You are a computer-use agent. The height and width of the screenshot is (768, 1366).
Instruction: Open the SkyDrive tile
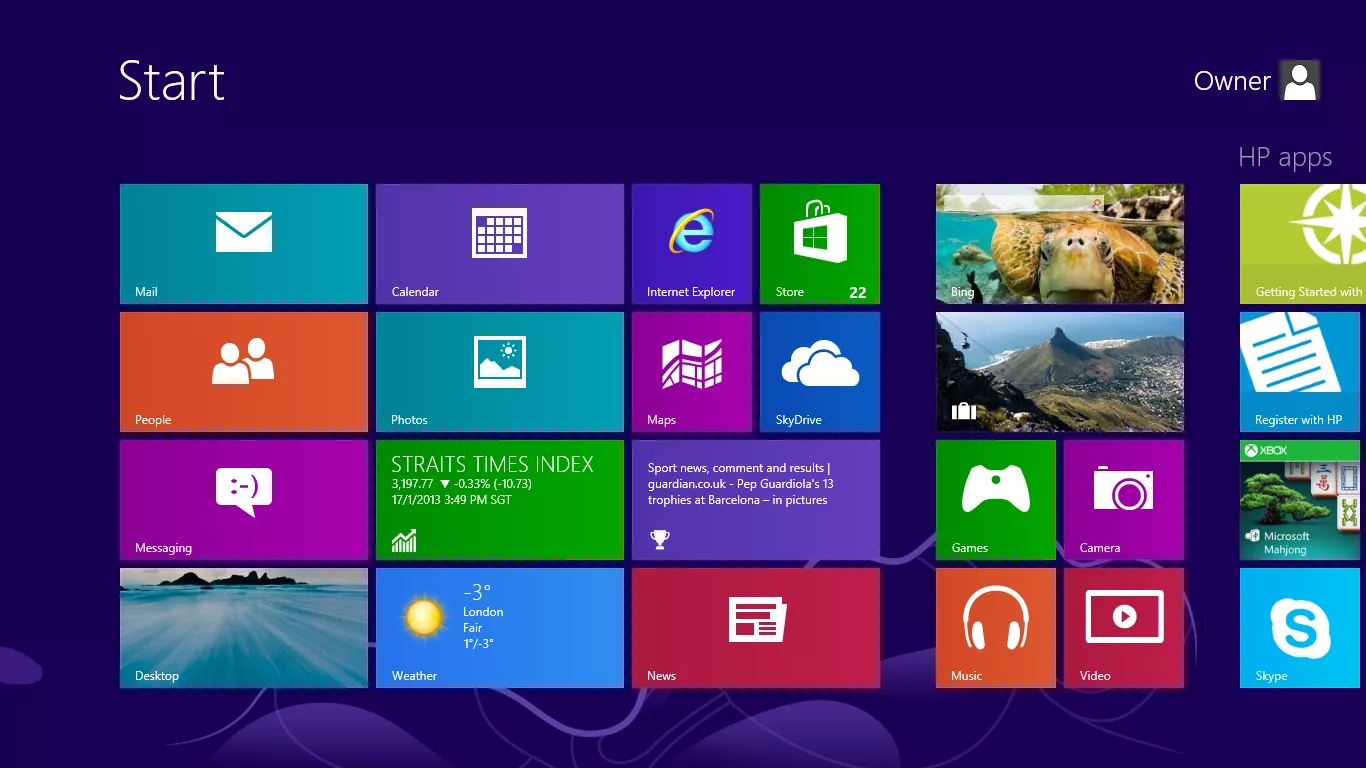820,372
